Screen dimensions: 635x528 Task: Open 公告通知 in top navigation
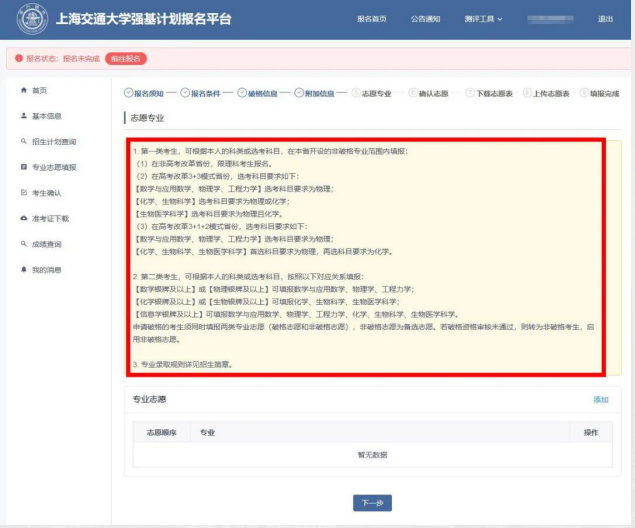[425, 19]
